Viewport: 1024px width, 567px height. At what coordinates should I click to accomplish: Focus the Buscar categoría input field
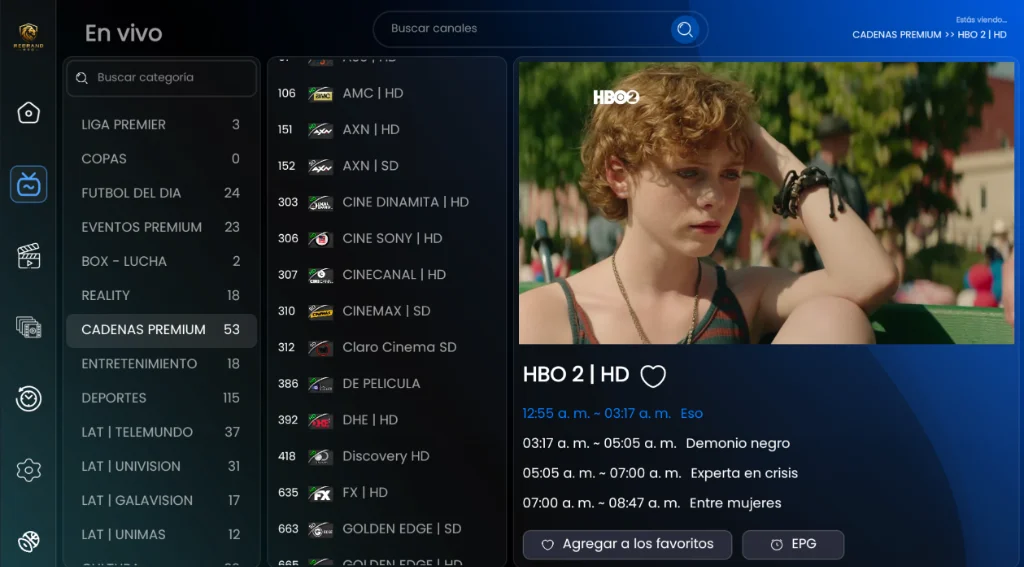pyautogui.click(x=161, y=78)
